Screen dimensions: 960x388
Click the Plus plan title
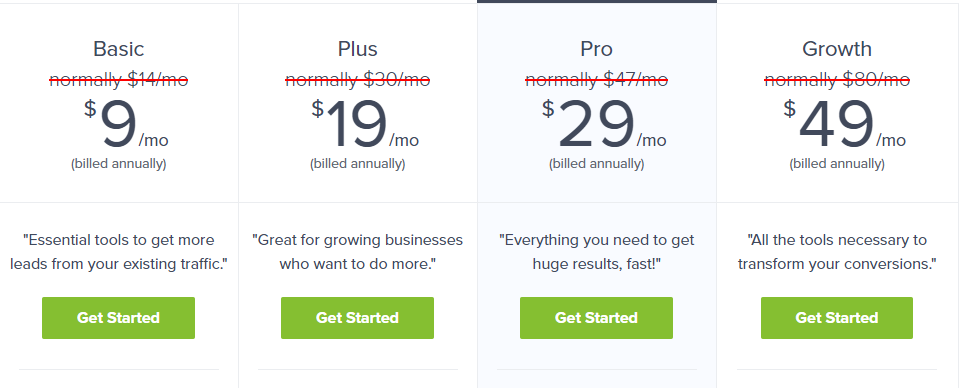click(x=358, y=49)
